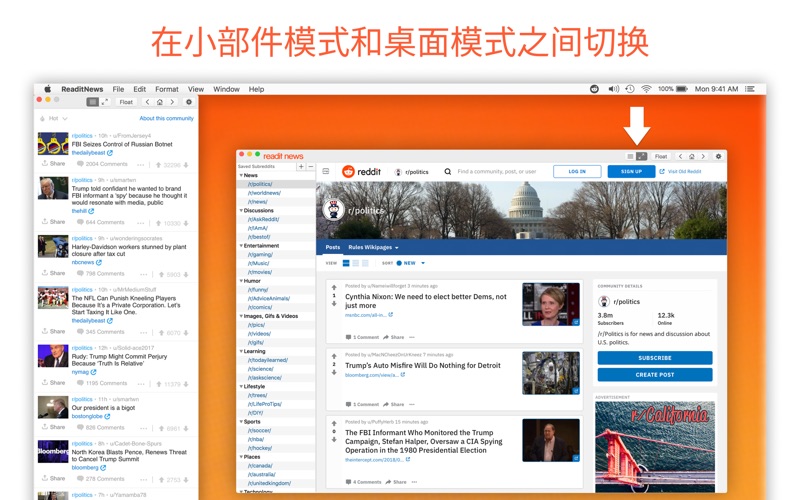Downvote the Cynthia Nixon post
The height and width of the screenshot is (500, 800).
pyautogui.click(x=334, y=304)
